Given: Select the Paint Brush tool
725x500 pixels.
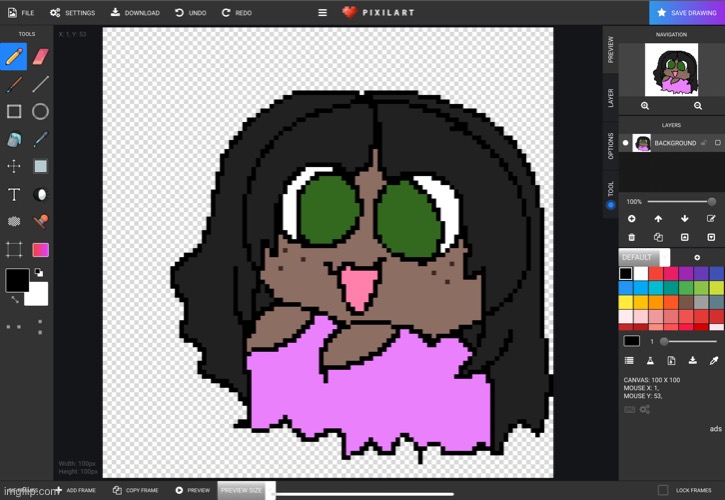Looking at the screenshot, I should point(14,84).
